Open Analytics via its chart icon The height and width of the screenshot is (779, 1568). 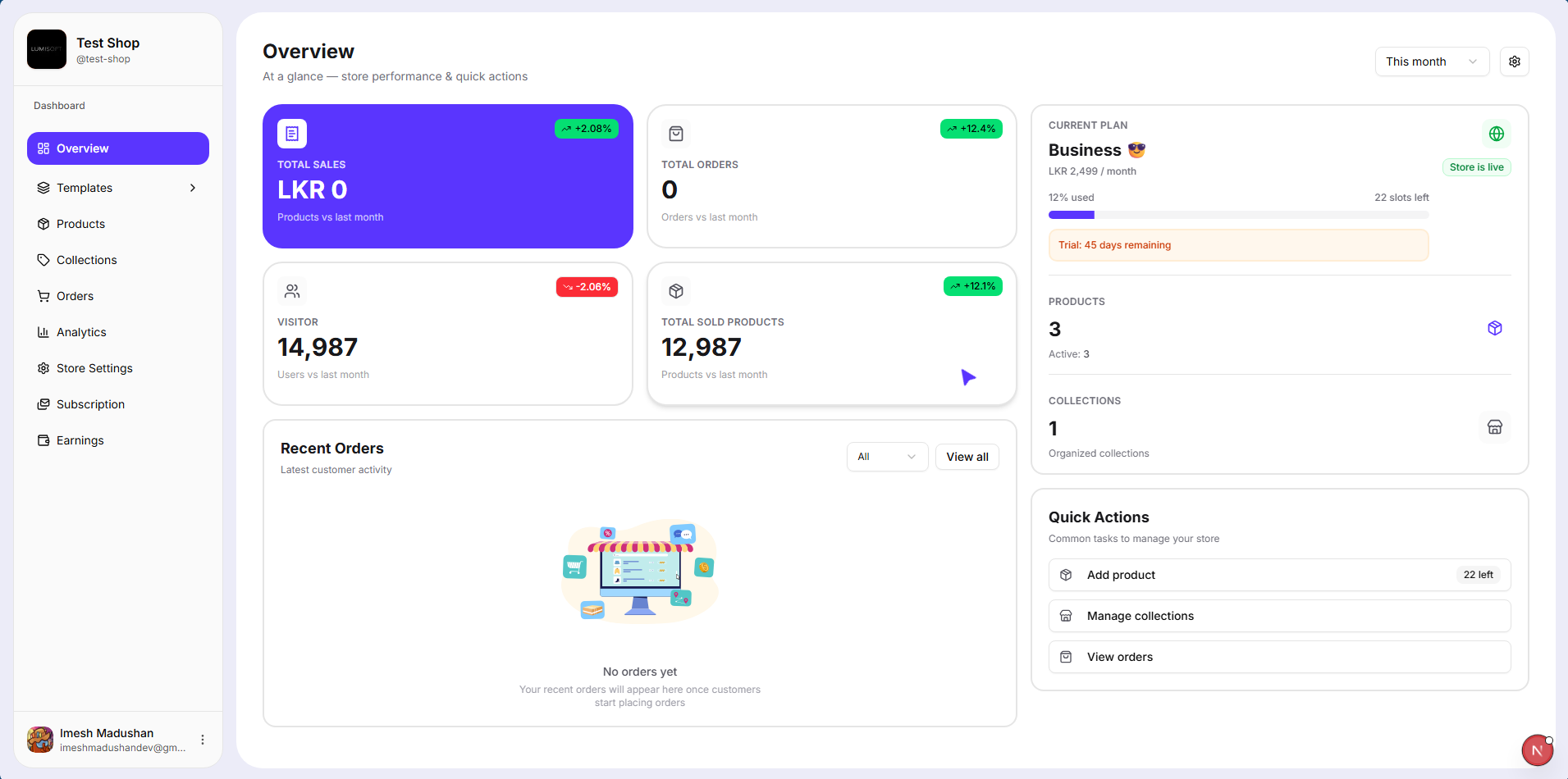(x=43, y=332)
